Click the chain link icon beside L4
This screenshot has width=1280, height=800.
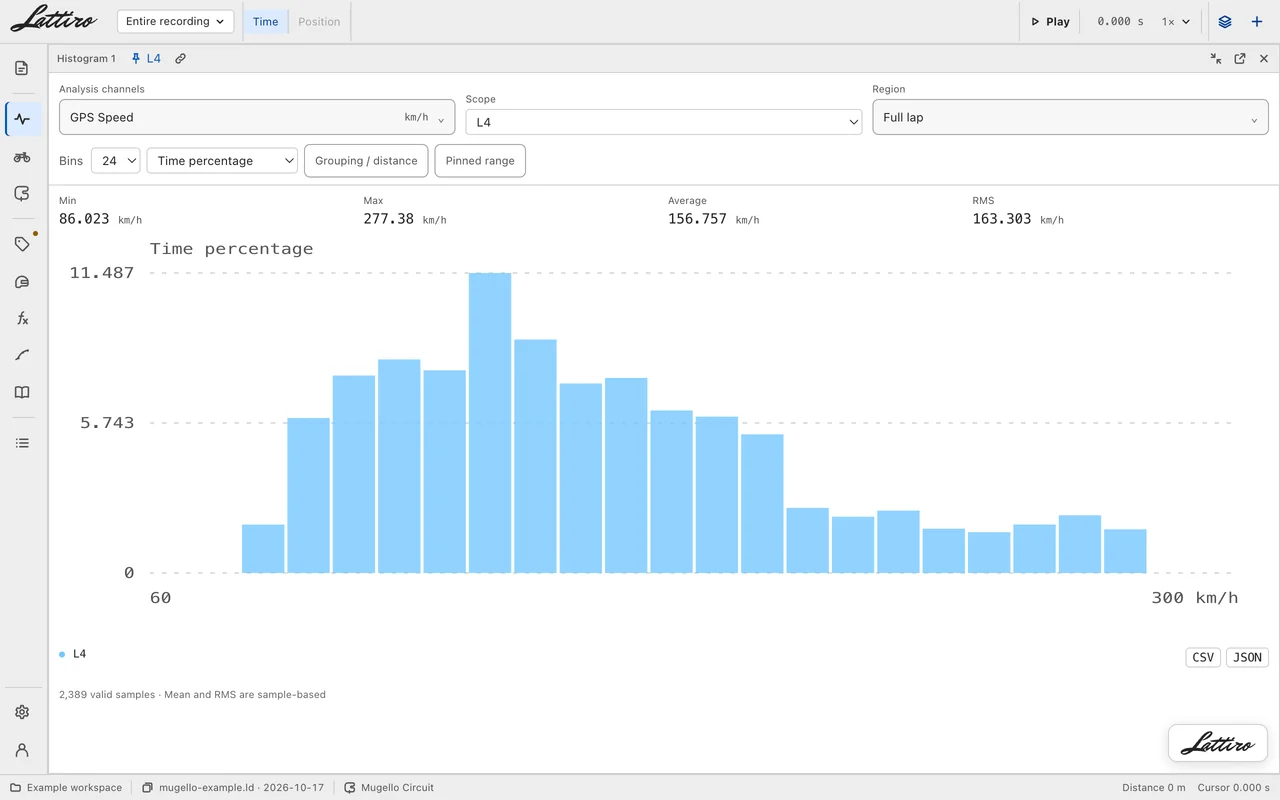pos(181,59)
